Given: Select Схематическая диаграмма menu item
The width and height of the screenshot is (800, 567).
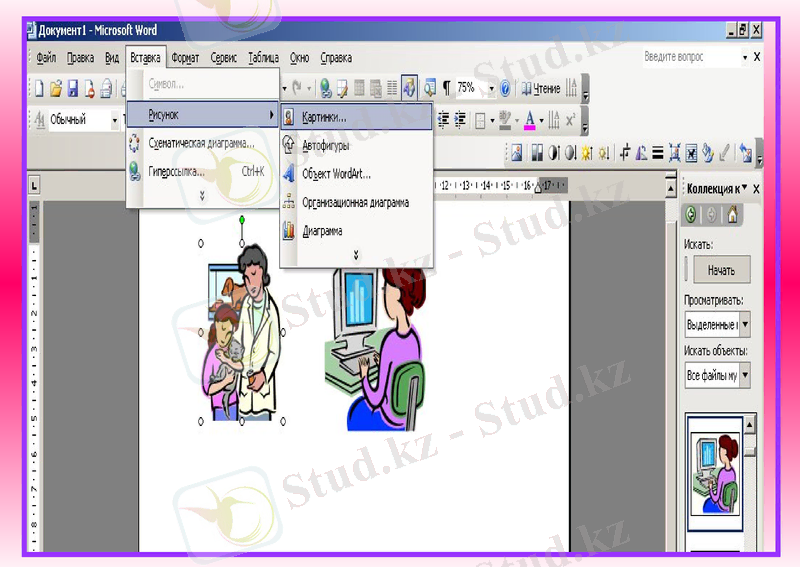Looking at the screenshot, I should click(203, 143).
